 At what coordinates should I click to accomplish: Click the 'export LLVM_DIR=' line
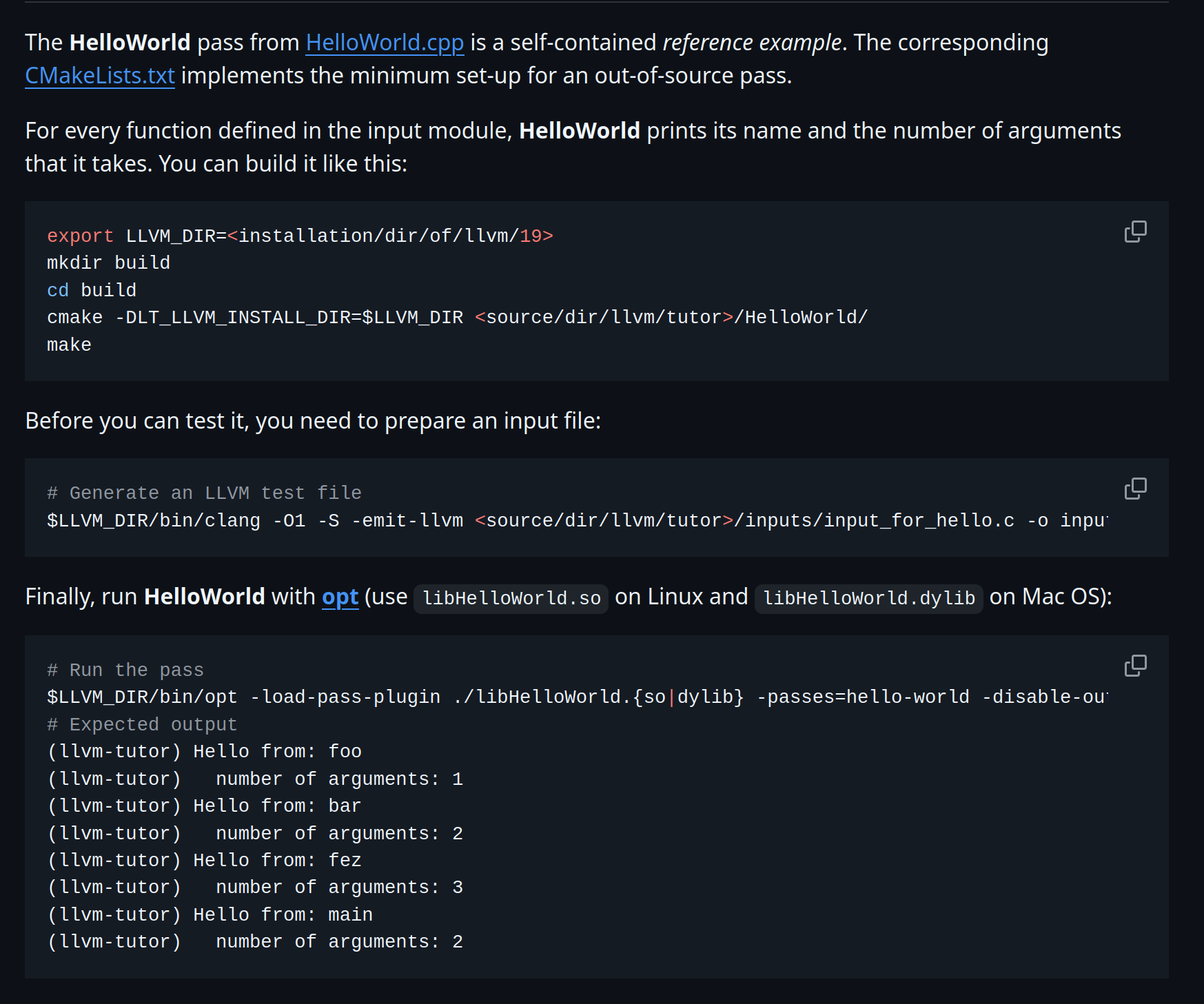pos(300,236)
